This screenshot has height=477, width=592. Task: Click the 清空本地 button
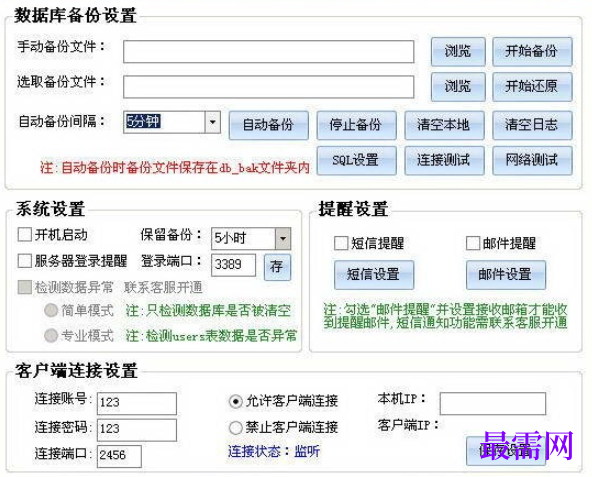(x=444, y=125)
